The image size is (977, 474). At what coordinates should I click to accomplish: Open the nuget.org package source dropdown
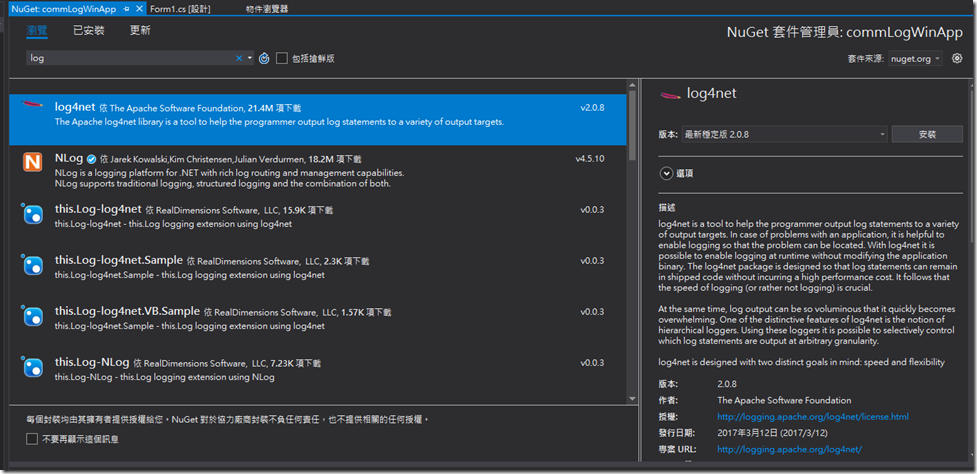coord(915,59)
